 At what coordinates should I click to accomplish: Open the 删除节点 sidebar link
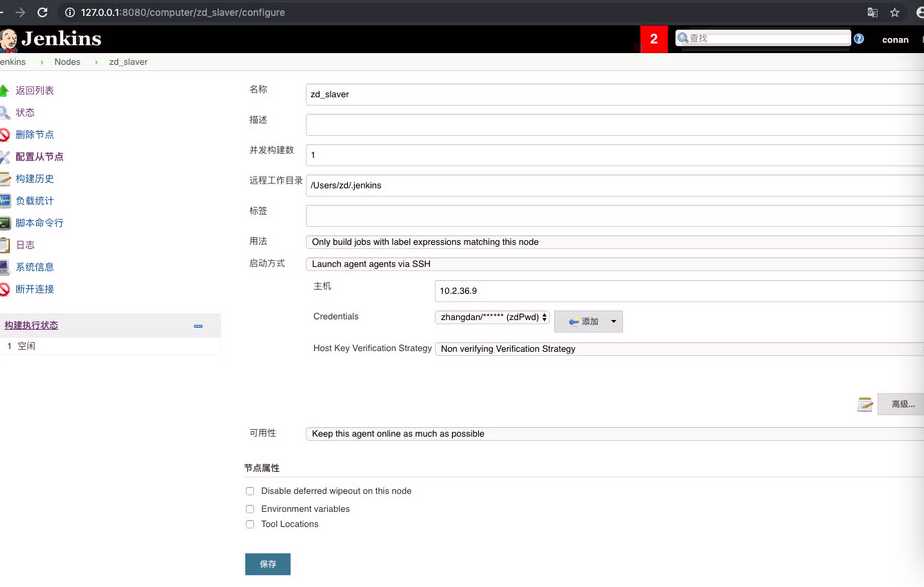click(35, 135)
